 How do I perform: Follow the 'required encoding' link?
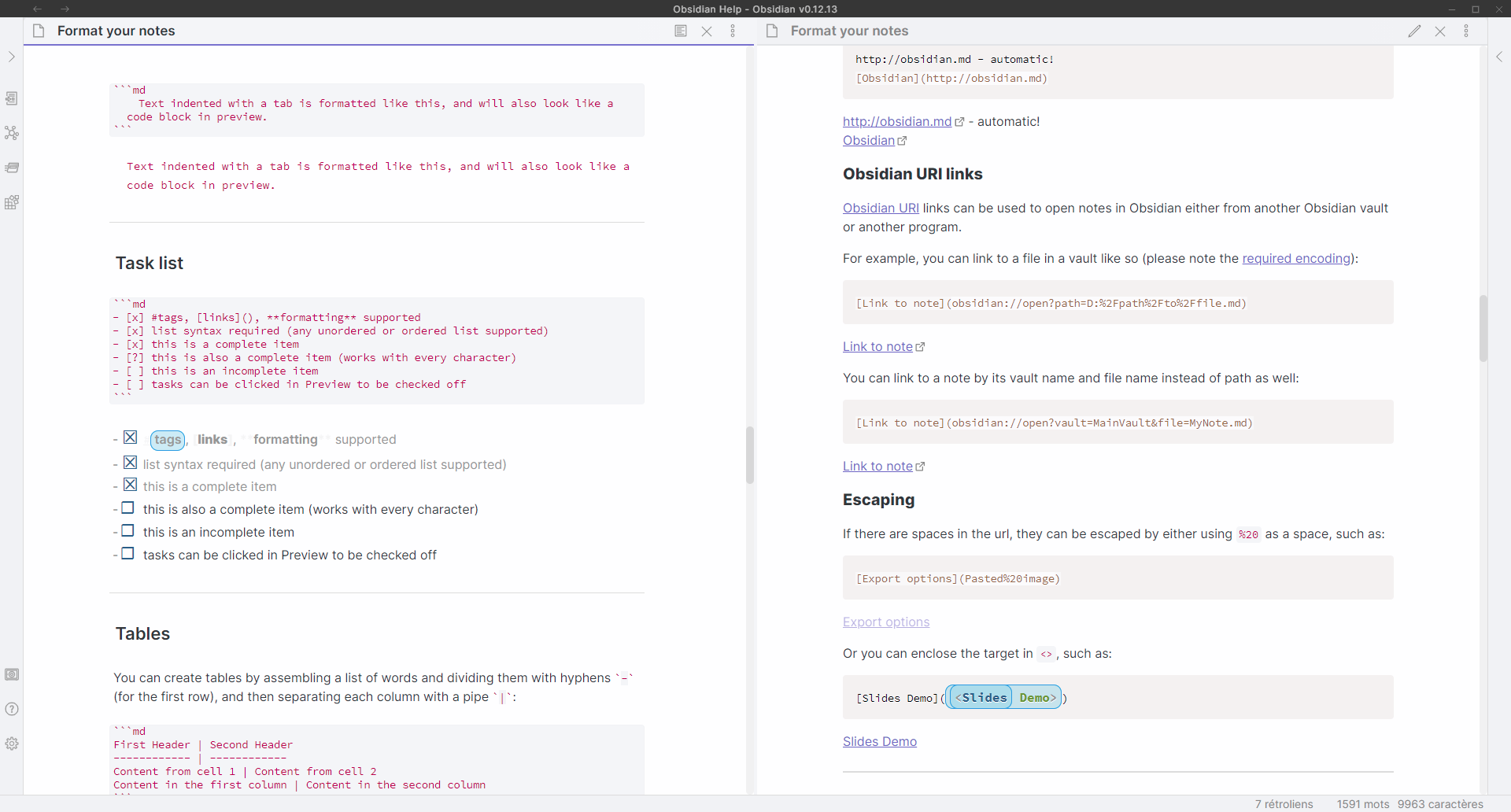coord(1296,258)
